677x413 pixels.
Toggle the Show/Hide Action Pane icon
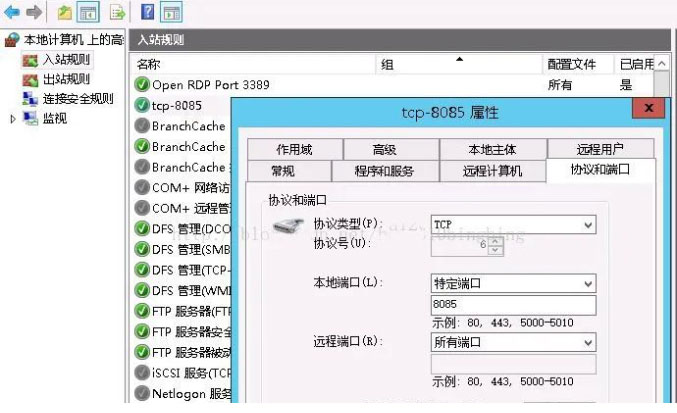pos(171,12)
